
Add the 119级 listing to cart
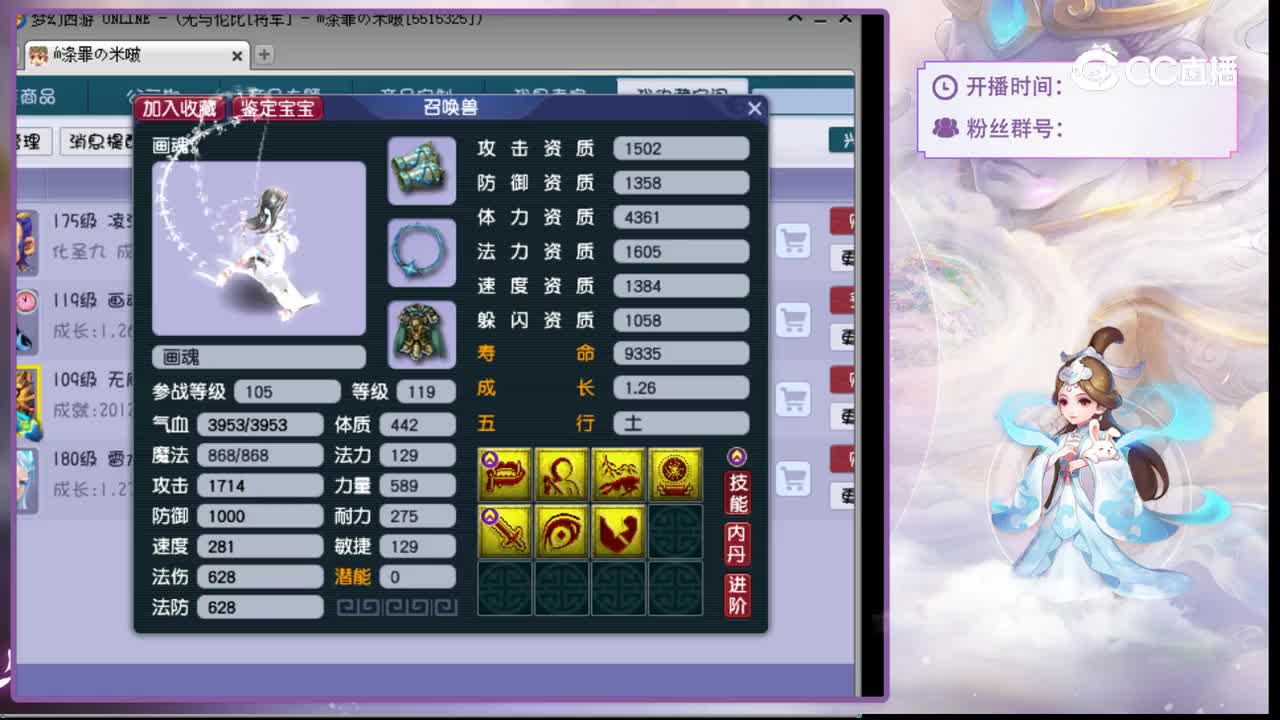coord(794,320)
